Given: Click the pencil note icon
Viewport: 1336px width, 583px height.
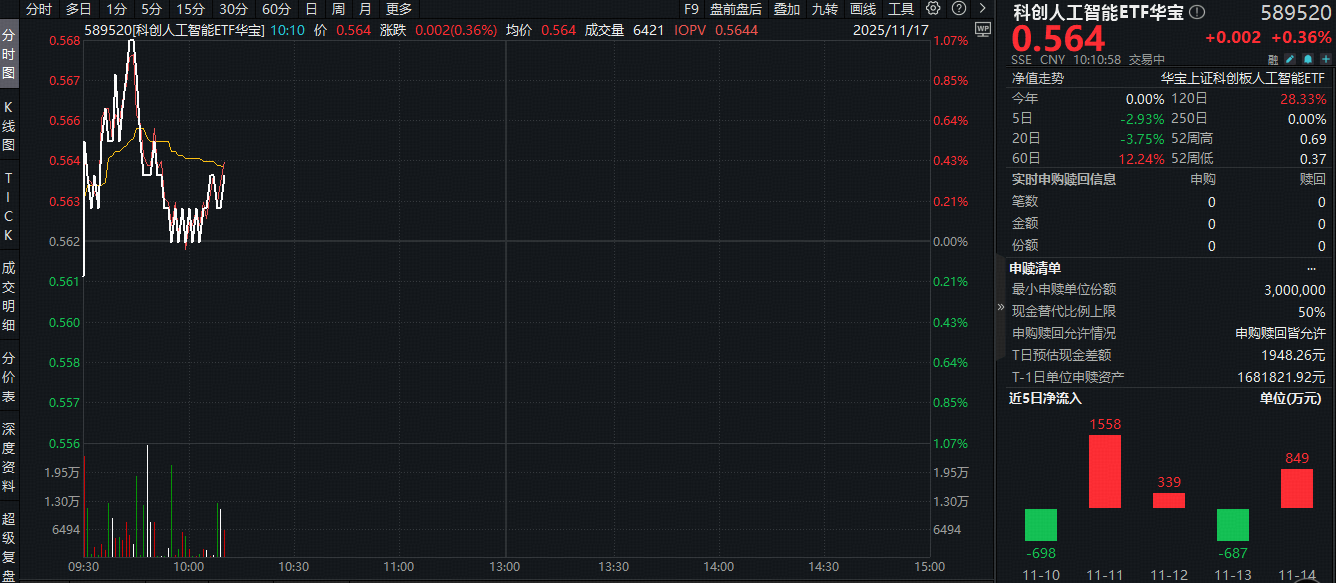Looking at the screenshot, I should (1291, 59).
